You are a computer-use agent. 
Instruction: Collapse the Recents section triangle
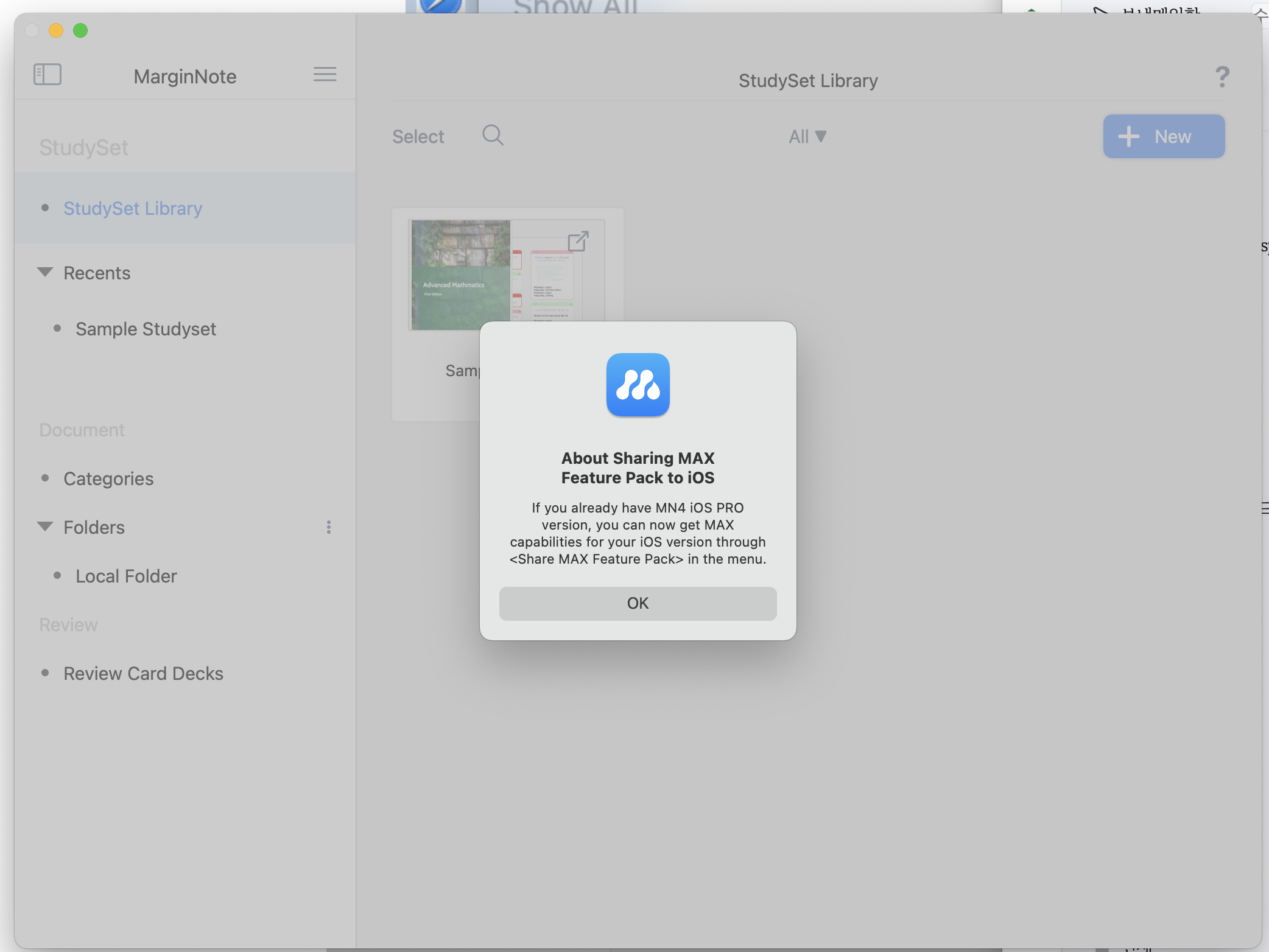45,272
